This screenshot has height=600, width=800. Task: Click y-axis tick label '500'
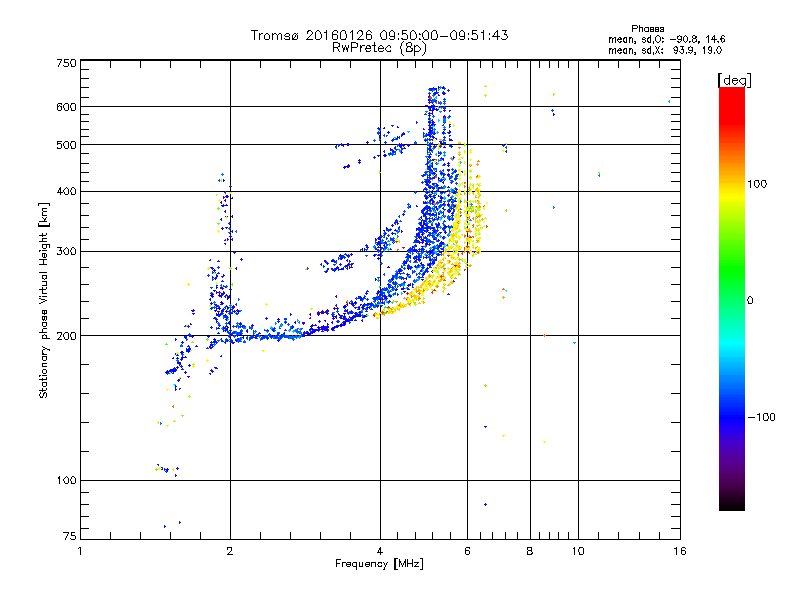(66, 145)
